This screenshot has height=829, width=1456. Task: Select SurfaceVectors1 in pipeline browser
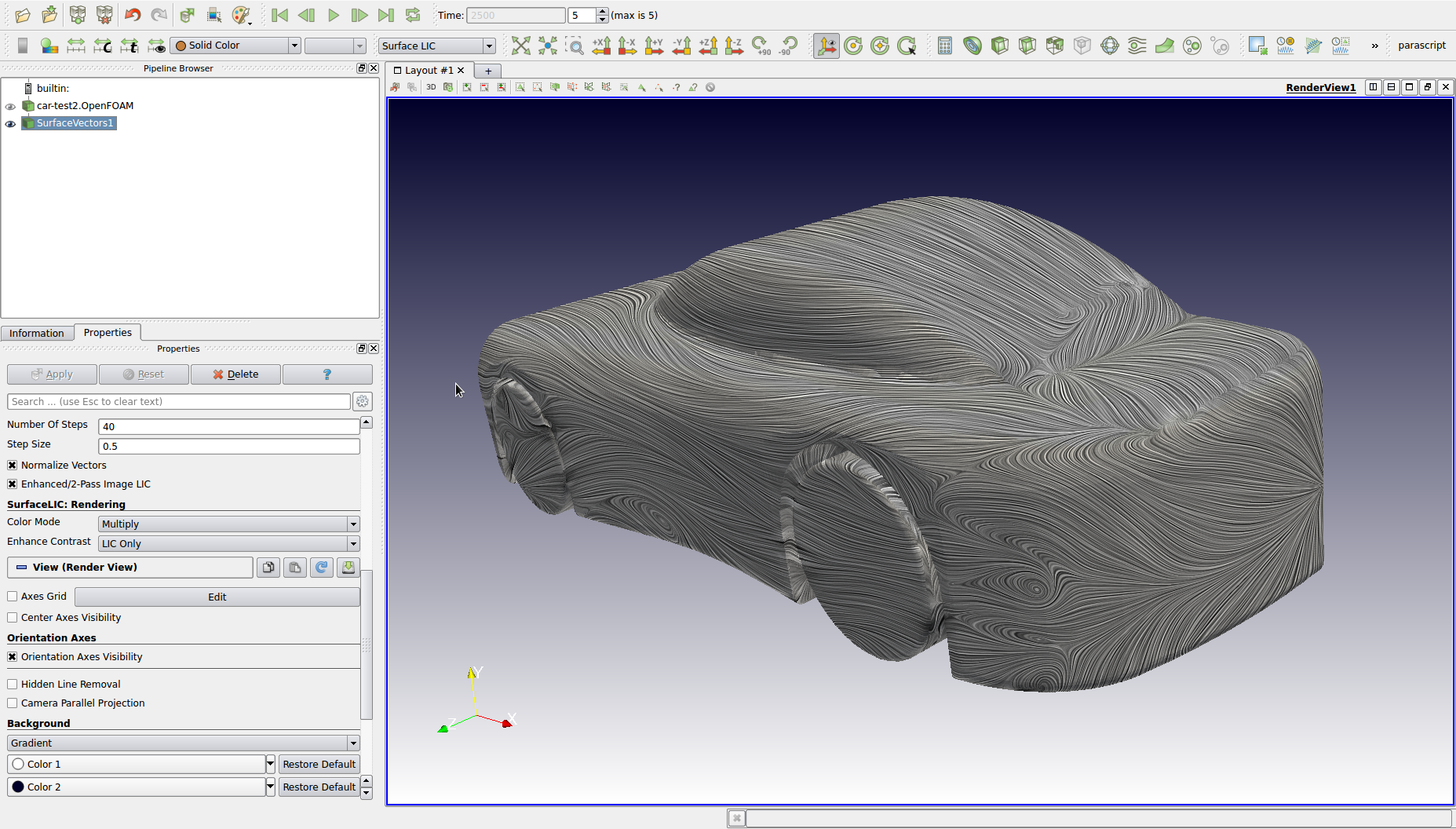tap(75, 122)
